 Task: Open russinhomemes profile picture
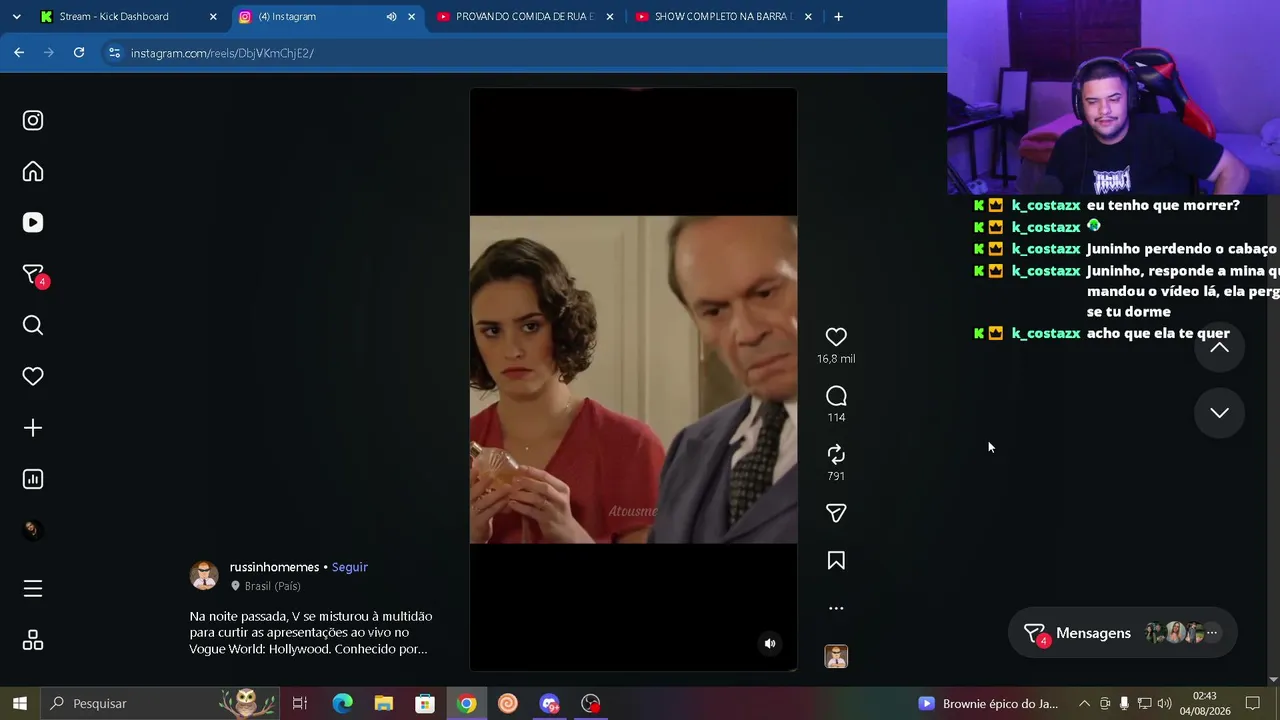204,575
